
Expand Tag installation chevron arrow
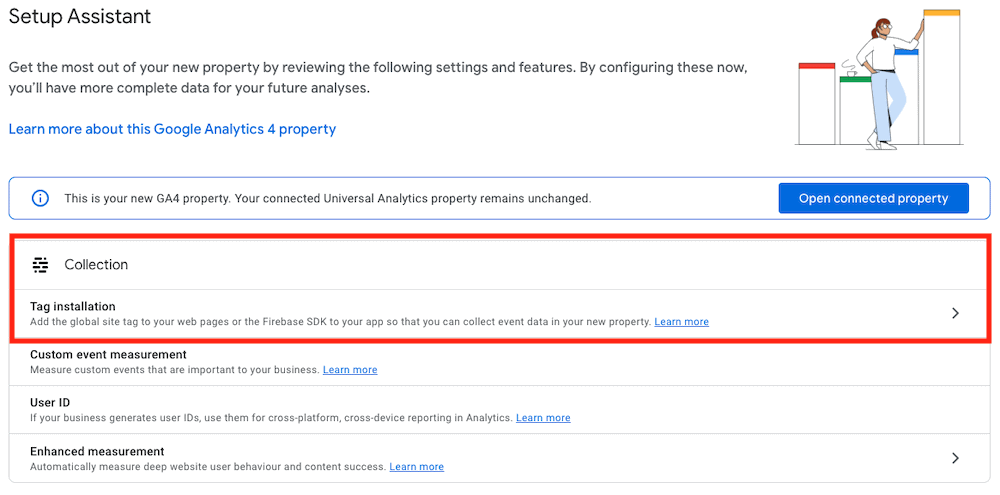(955, 313)
